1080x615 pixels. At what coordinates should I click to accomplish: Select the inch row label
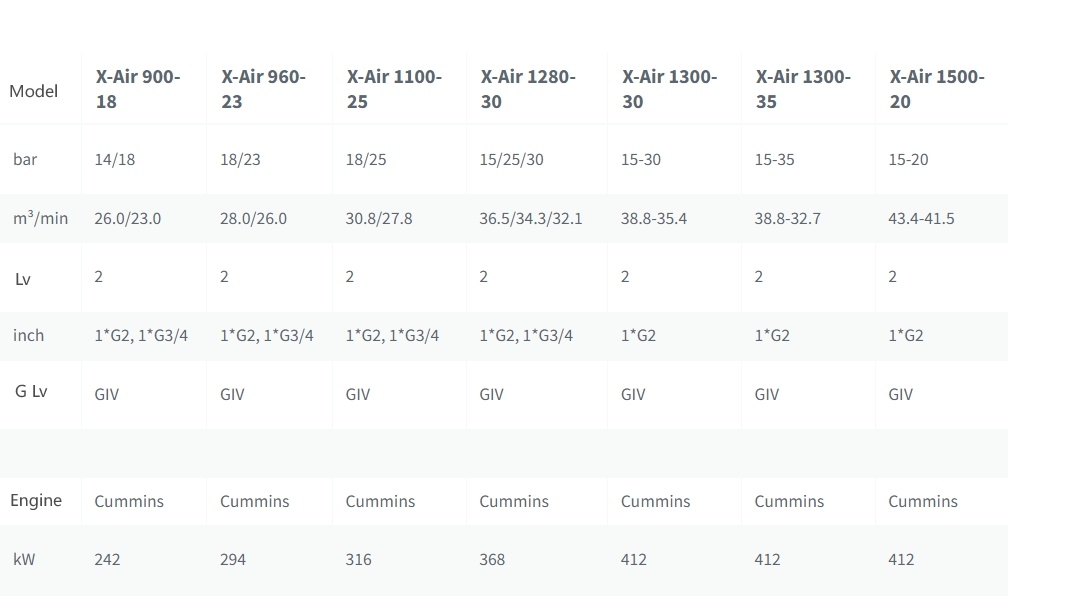coord(28,335)
